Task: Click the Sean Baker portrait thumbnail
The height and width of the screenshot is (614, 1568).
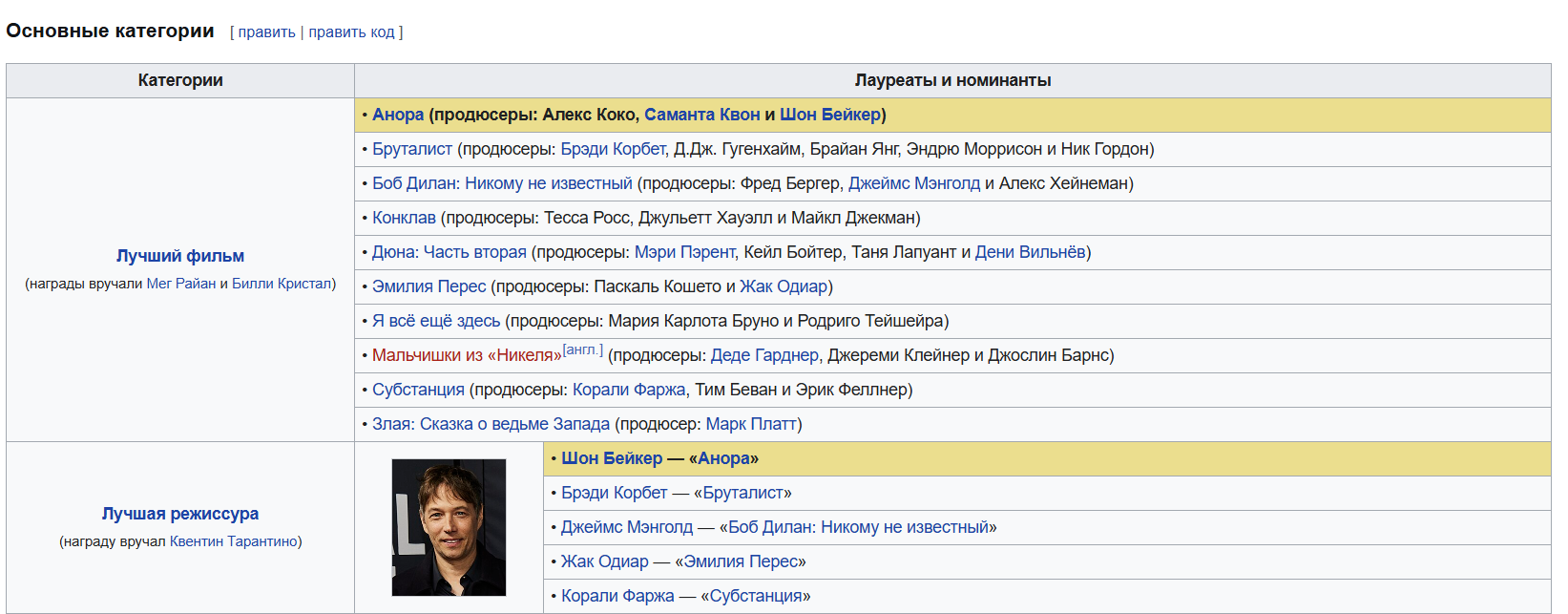Action: pos(449,527)
